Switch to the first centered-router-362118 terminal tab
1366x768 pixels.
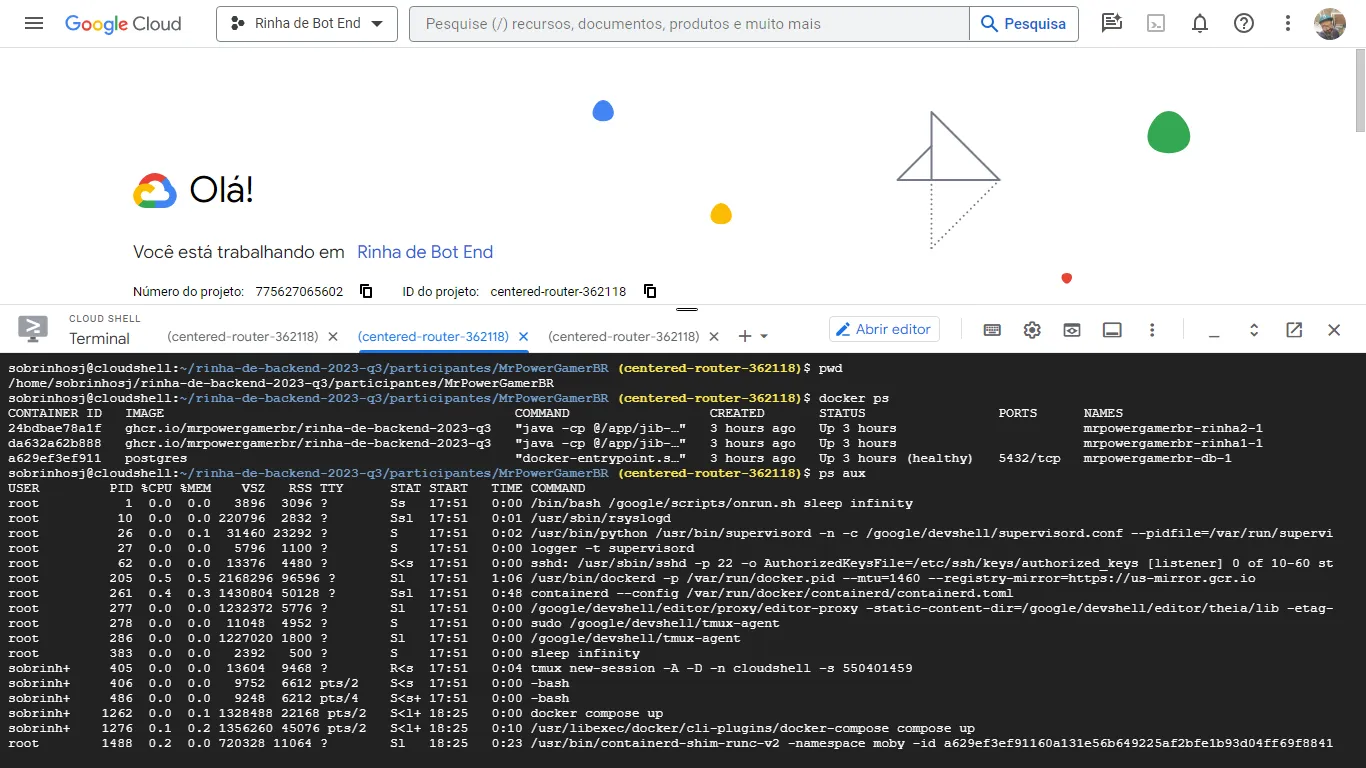(243, 337)
